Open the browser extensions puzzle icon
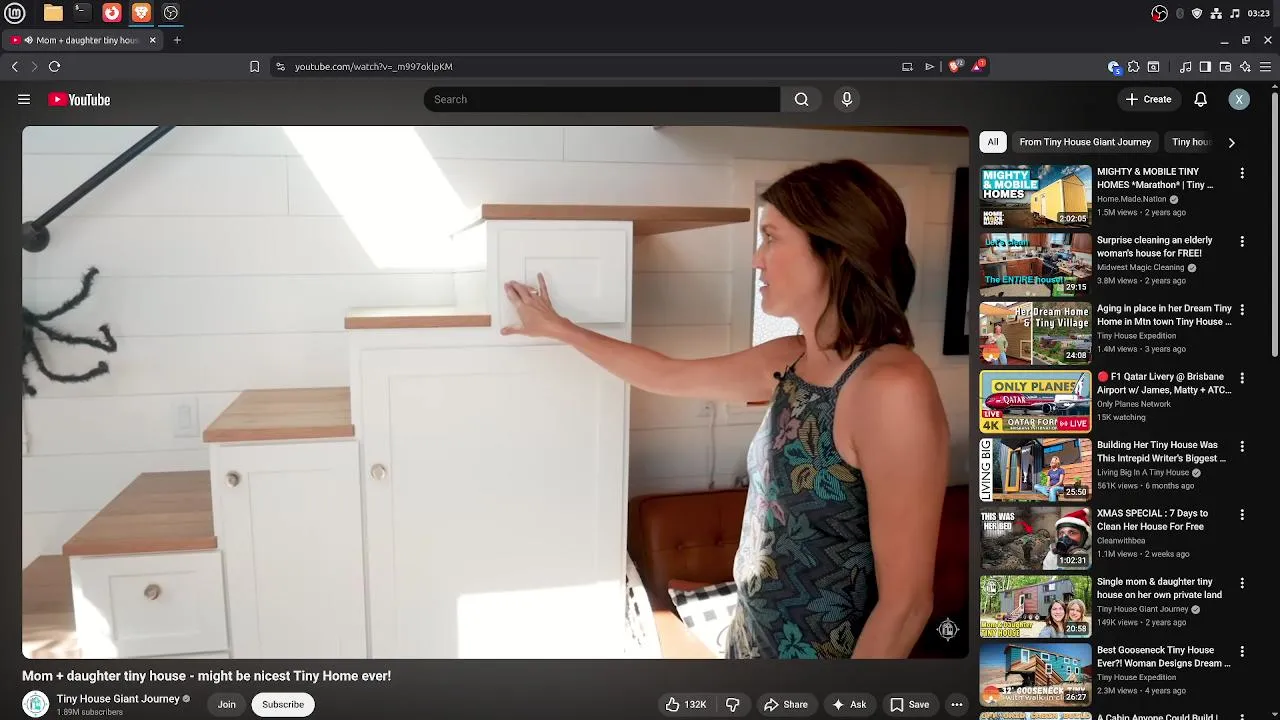This screenshot has height=720, width=1280. pyautogui.click(x=1133, y=67)
